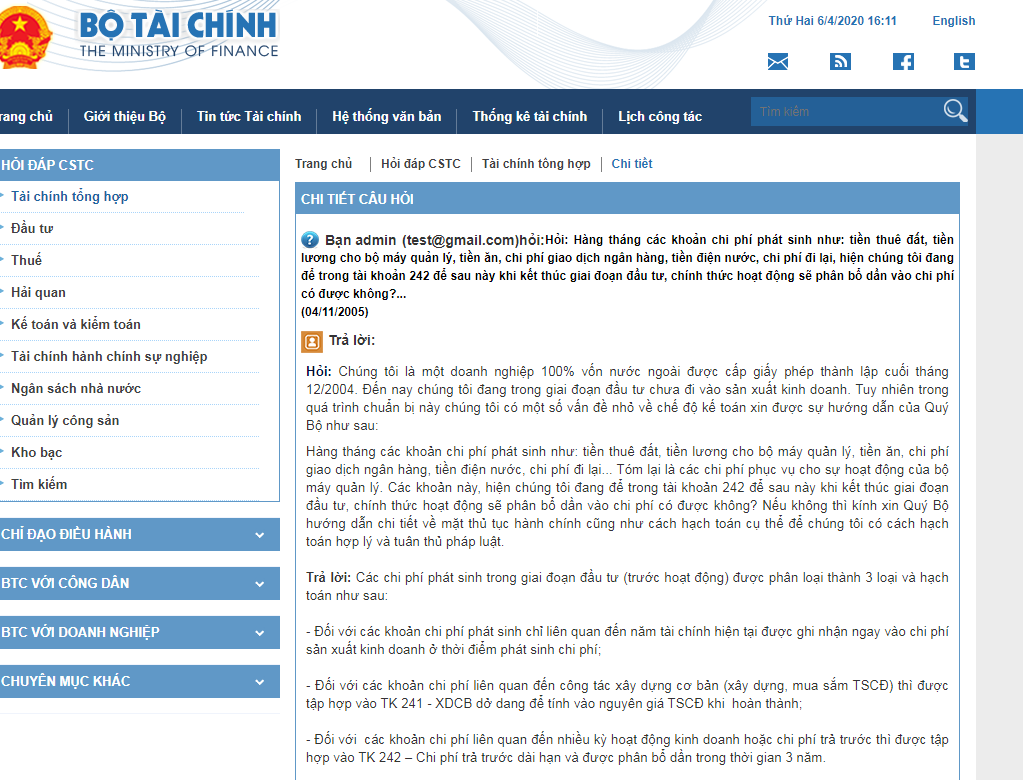
Task: Click the Tìm kiếm search input field
Action: pos(845,112)
